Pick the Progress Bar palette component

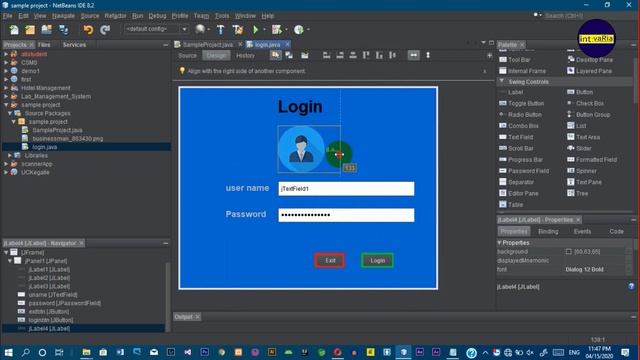pyautogui.click(x=521, y=160)
